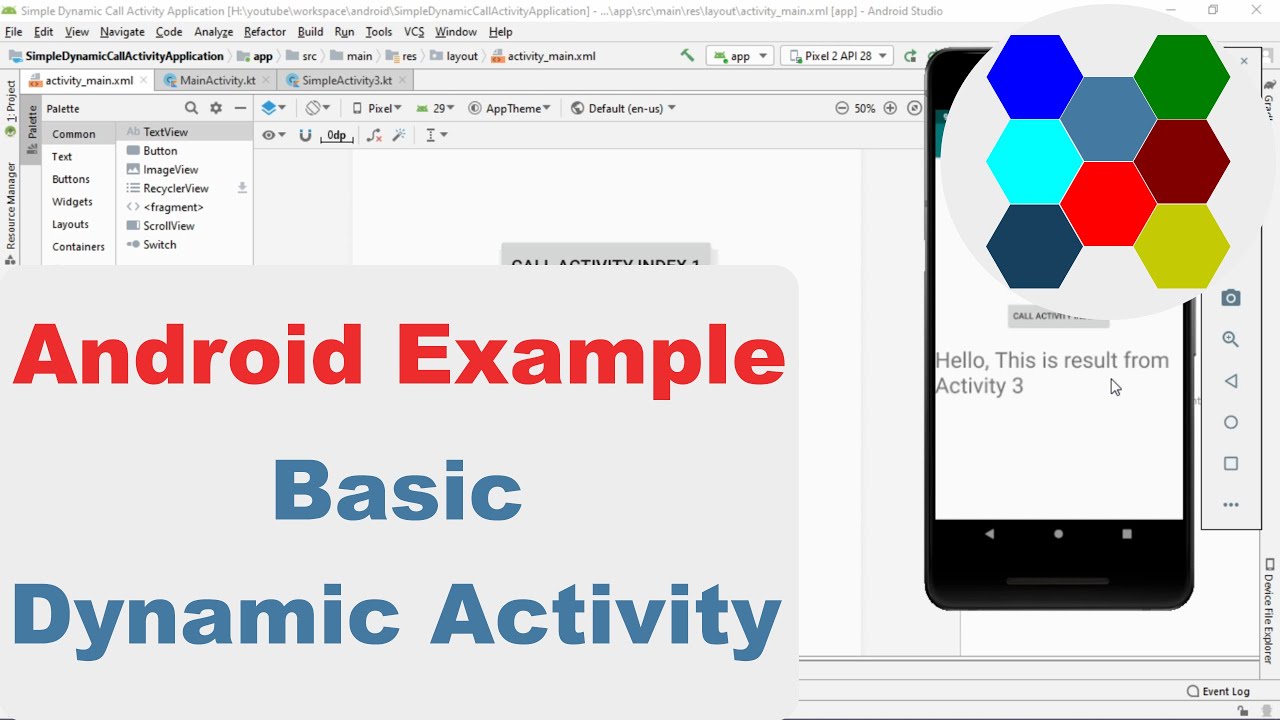Open the Refactor menu
Screen dimensions: 1280x720
click(265, 32)
